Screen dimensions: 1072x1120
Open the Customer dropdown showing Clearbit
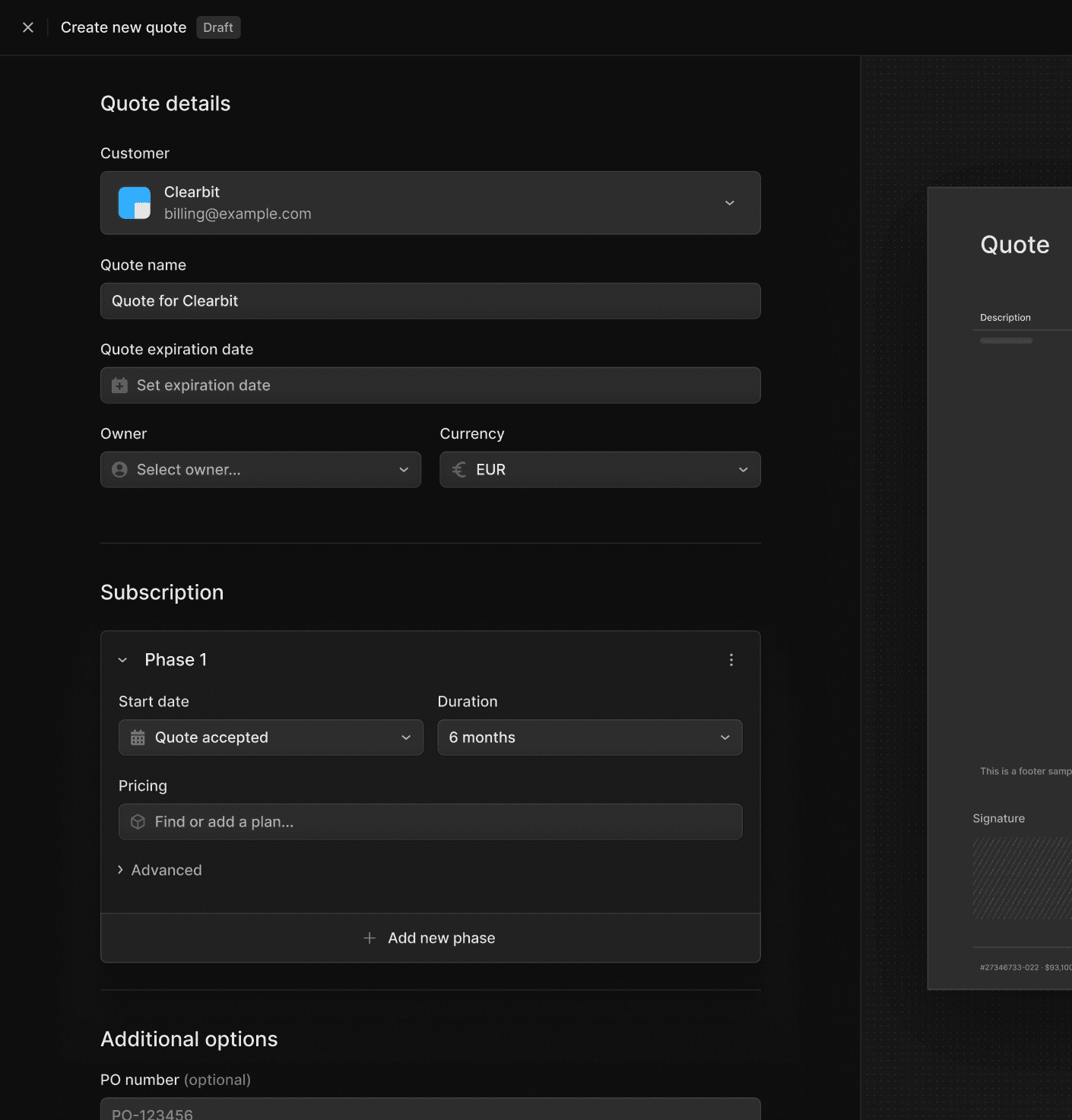pyautogui.click(x=430, y=203)
